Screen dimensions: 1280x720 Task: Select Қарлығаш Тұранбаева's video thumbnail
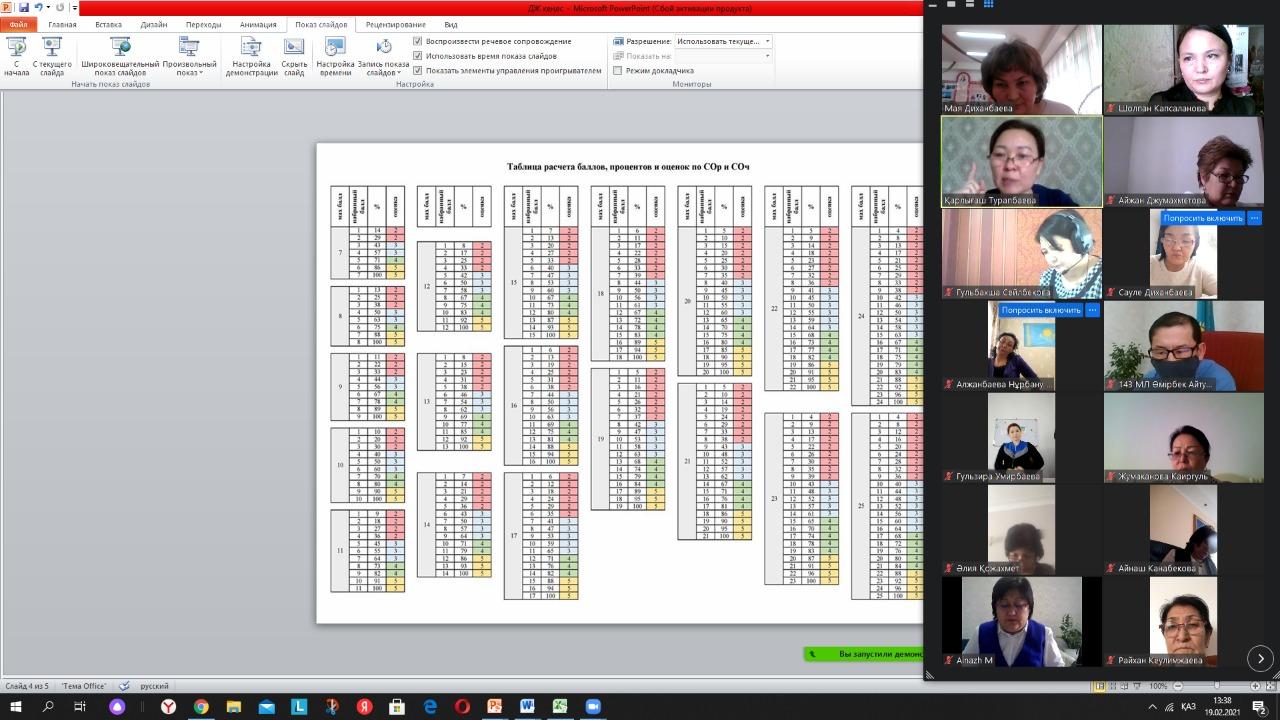point(1021,160)
